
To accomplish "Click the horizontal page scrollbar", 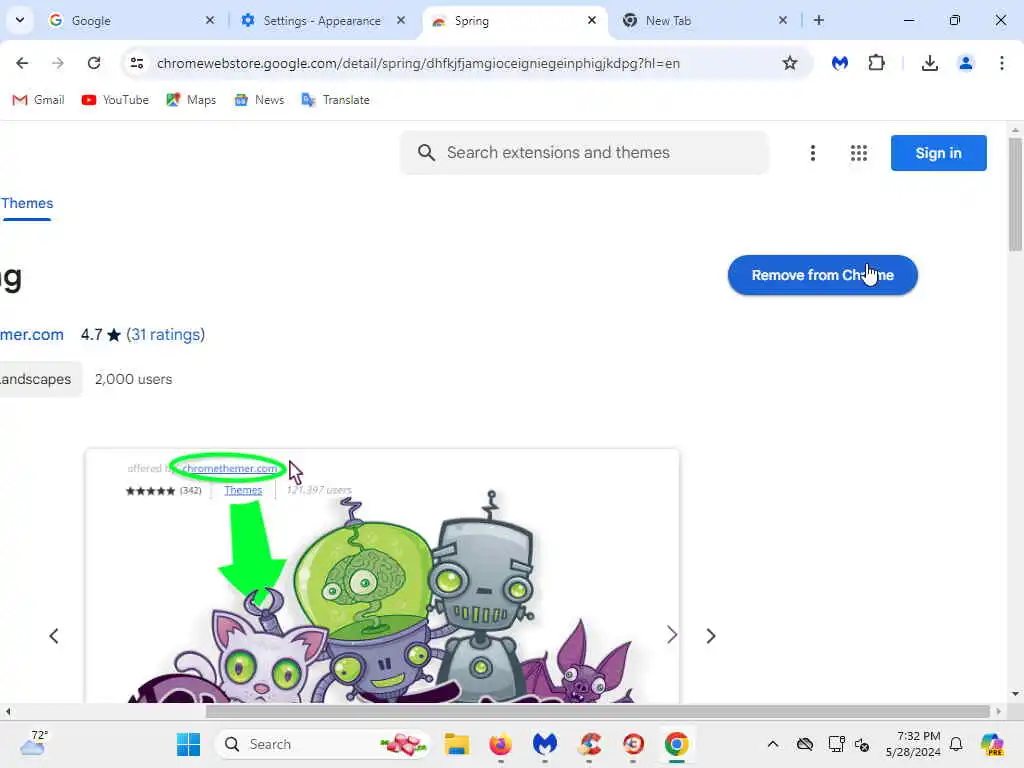I will coord(598,711).
